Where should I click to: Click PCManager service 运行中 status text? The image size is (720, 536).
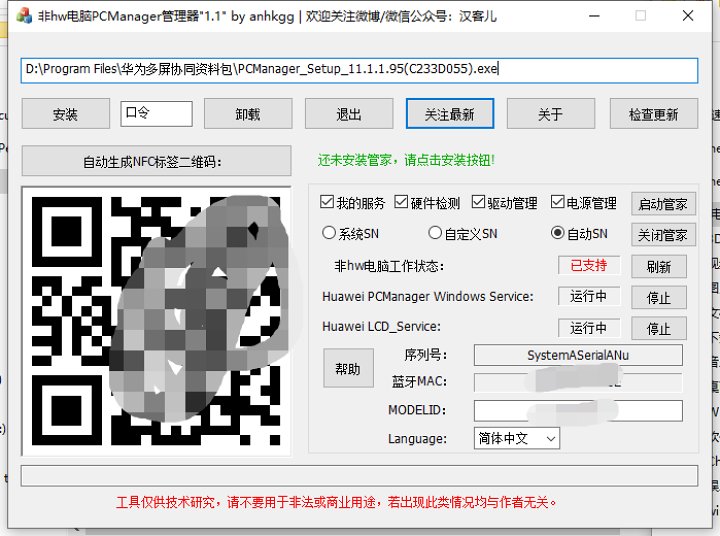(x=589, y=296)
